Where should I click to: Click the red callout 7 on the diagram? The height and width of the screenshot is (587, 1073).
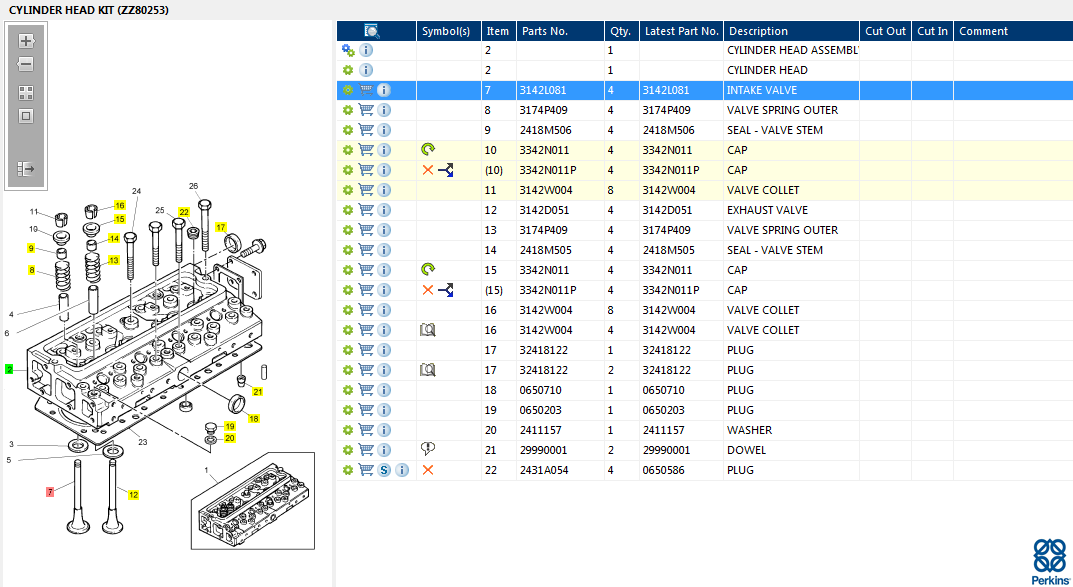(49, 492)
